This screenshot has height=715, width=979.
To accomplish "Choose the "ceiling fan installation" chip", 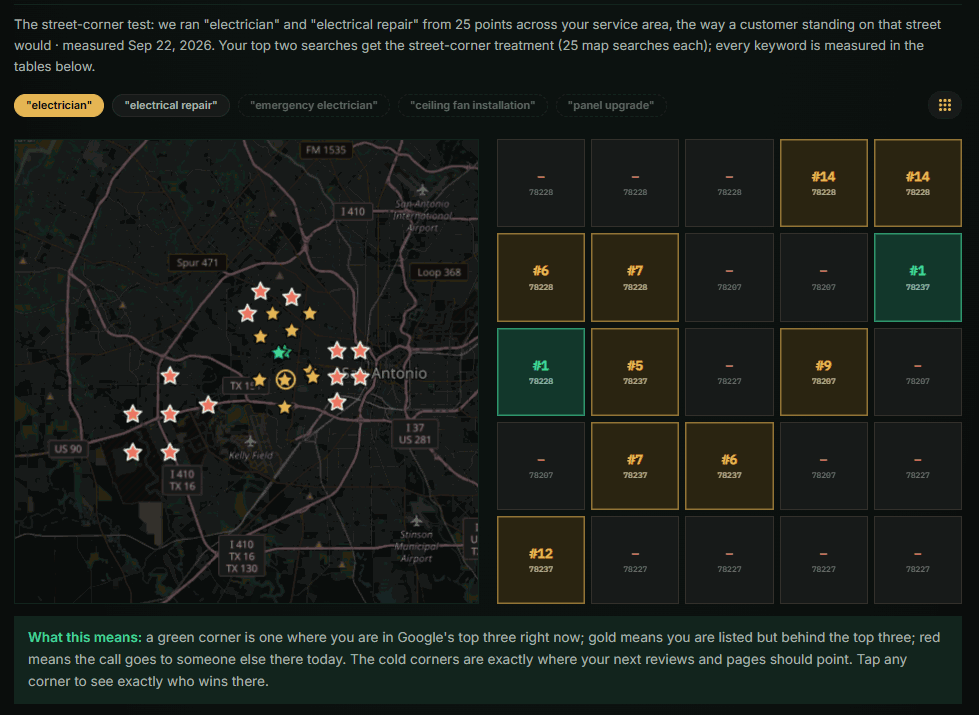I will tap(473, 106).
